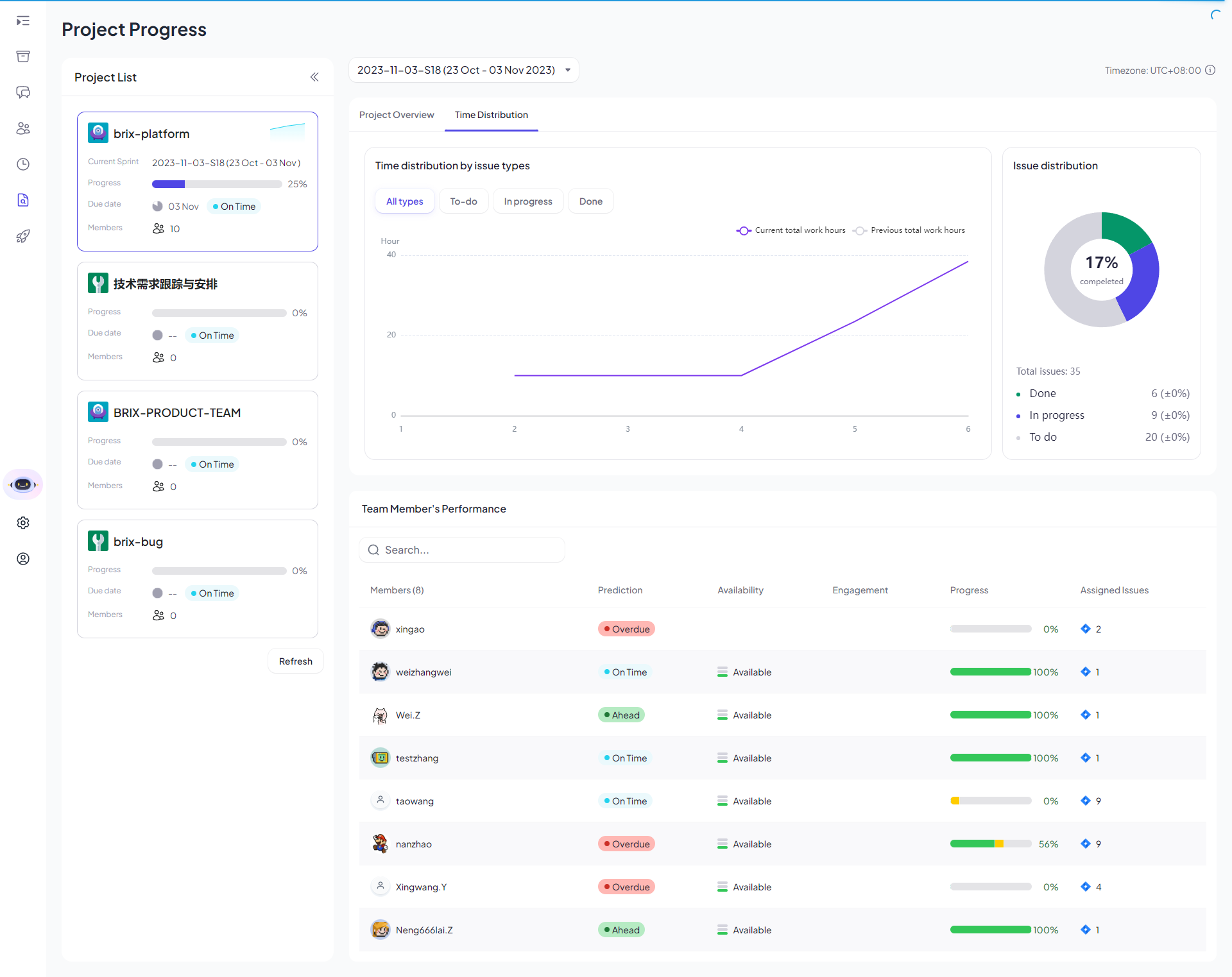Click the search magnifier icon
The image size is (1232, 977).
(373, 550)
